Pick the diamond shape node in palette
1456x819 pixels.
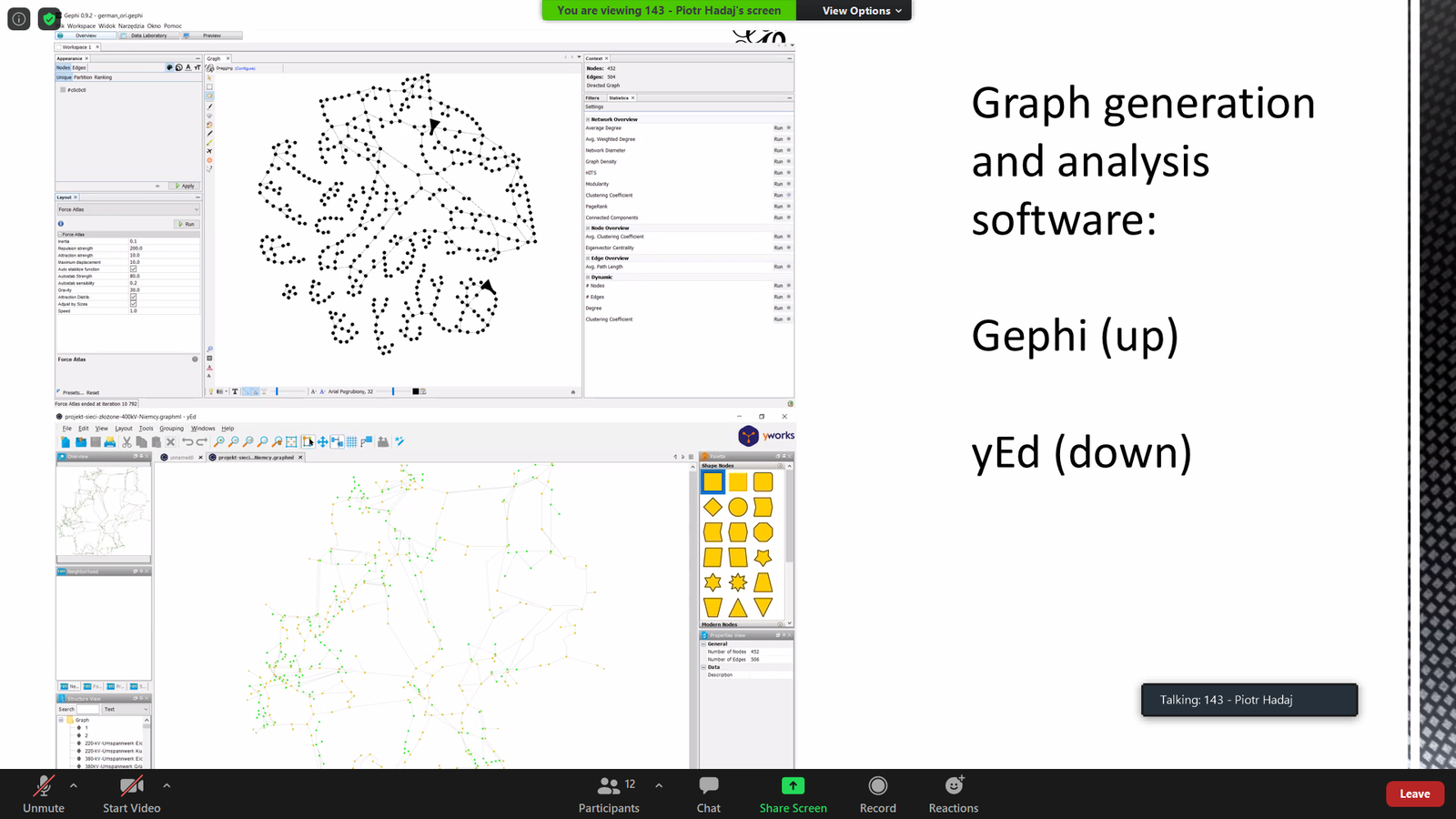click(x=713, y=507)
